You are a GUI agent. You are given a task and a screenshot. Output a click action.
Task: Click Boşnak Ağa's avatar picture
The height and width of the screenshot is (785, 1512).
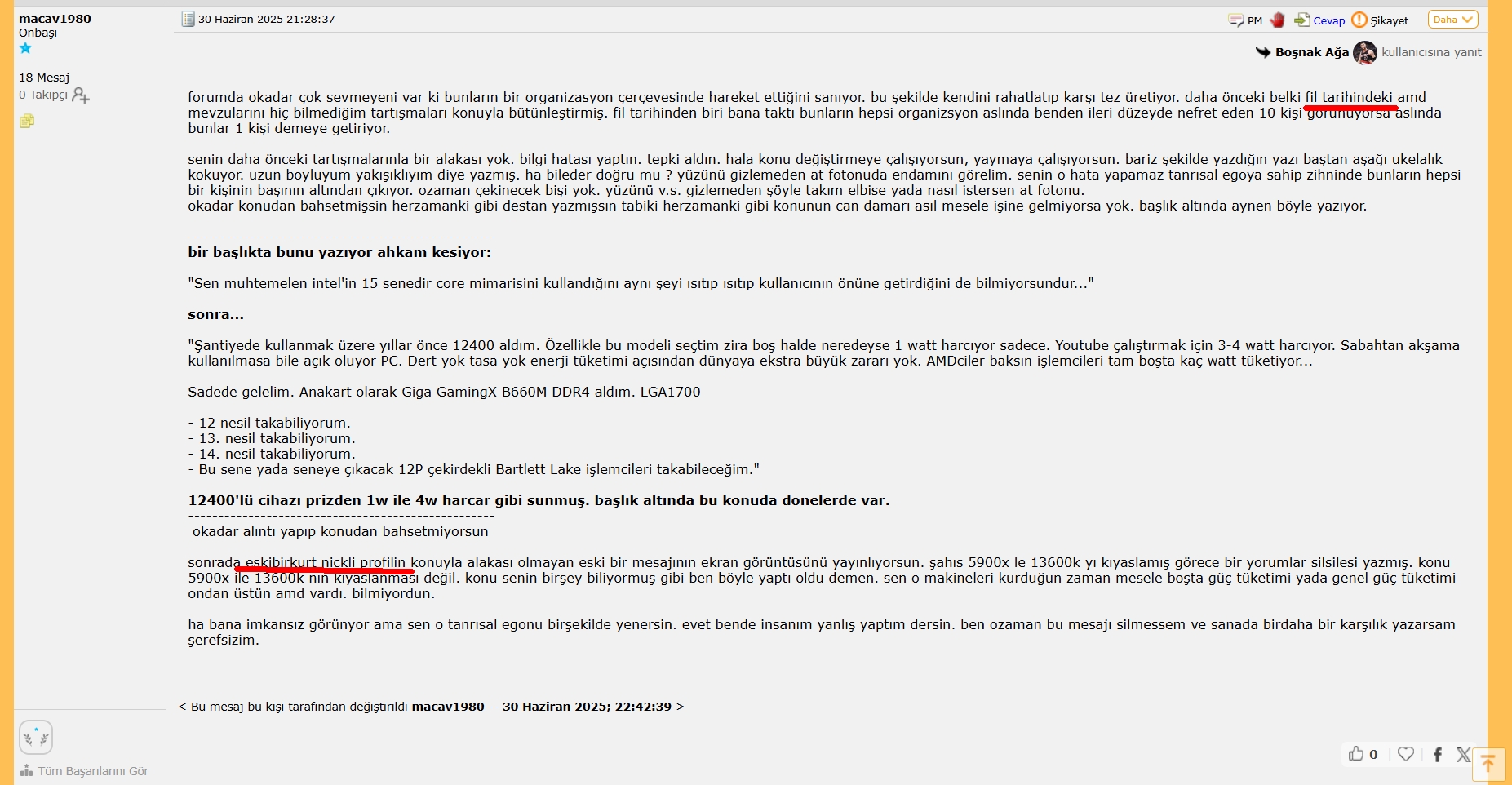click(x=1365, y=52)
